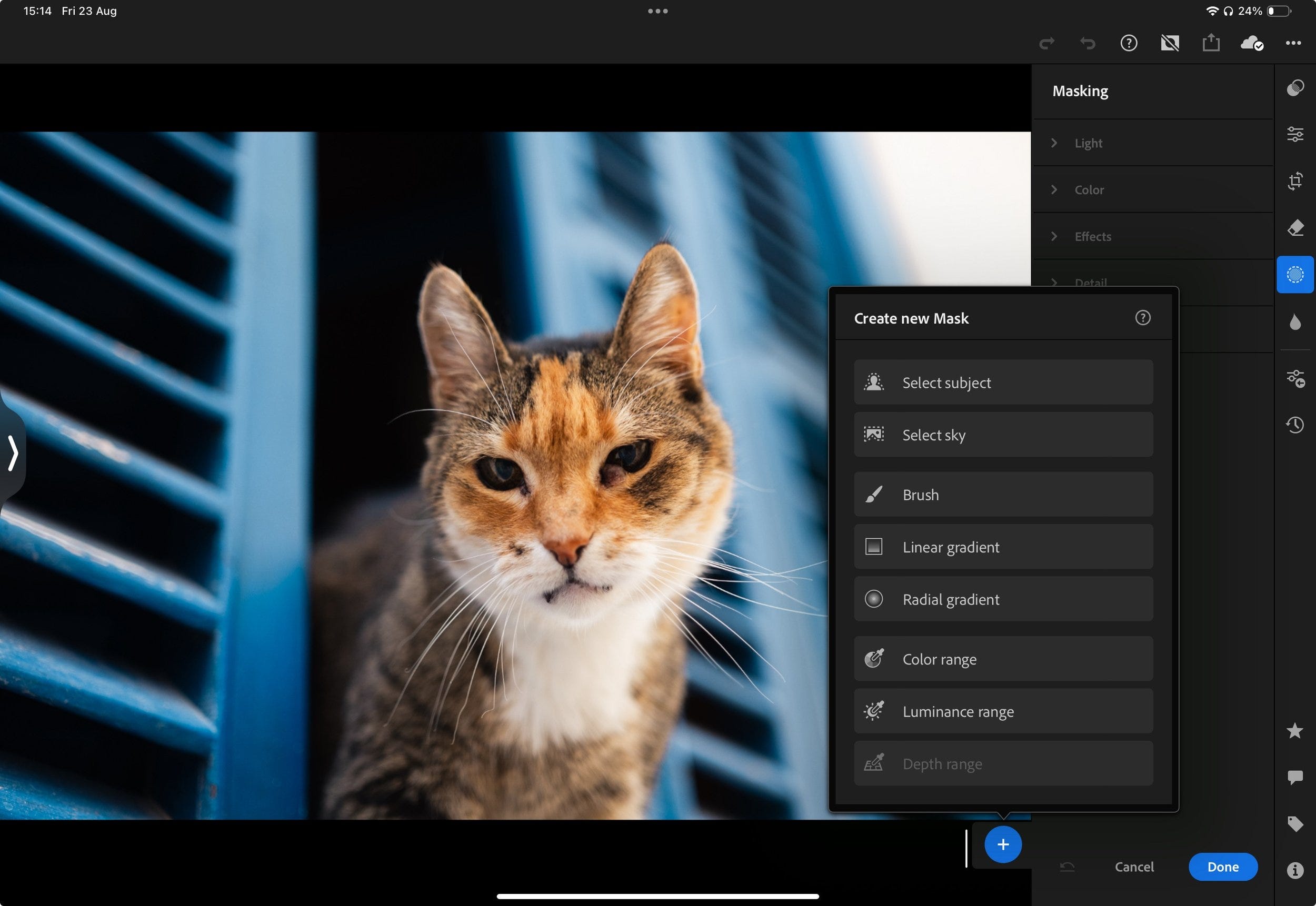Click the star rating icon
1316x906 pixels.
pos(1294,731)
